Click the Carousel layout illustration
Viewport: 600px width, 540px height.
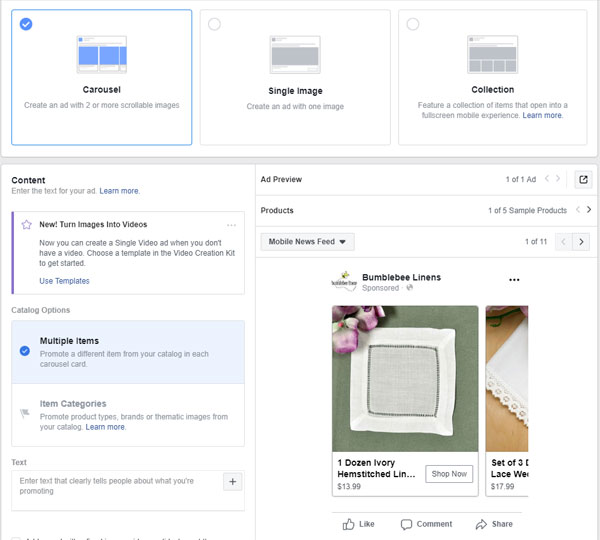(102, 54)
